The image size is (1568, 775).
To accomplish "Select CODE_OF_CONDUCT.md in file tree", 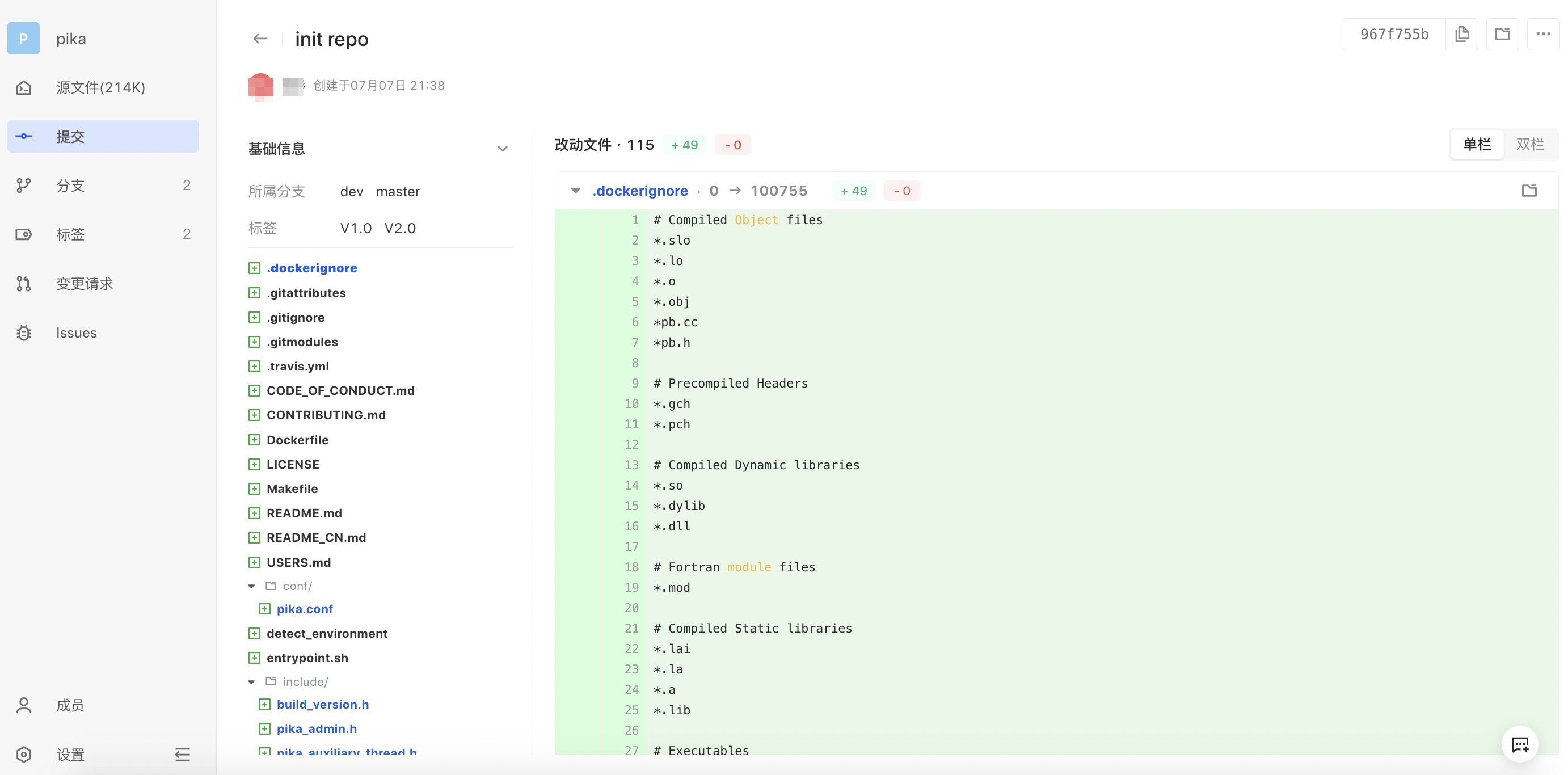I will tap(340, 390).
